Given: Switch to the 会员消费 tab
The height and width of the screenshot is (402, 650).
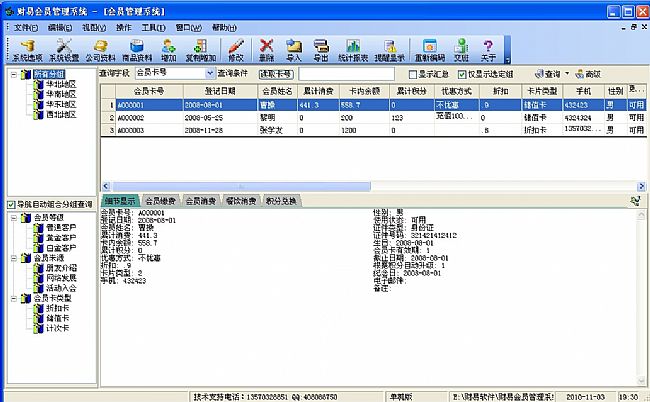Looking at the screenshot, I should (200, 201).
